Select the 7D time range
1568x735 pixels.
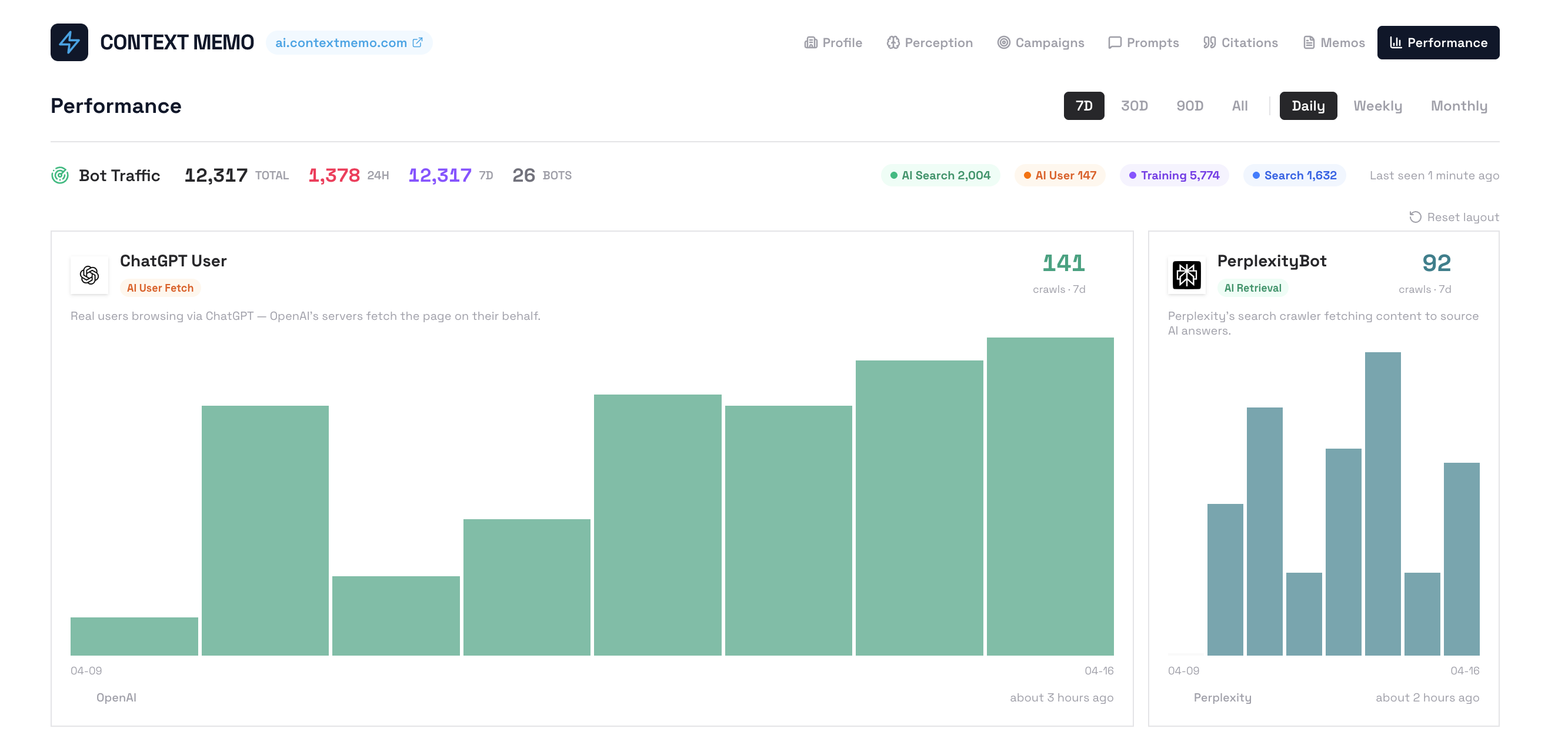[1083, 106]
